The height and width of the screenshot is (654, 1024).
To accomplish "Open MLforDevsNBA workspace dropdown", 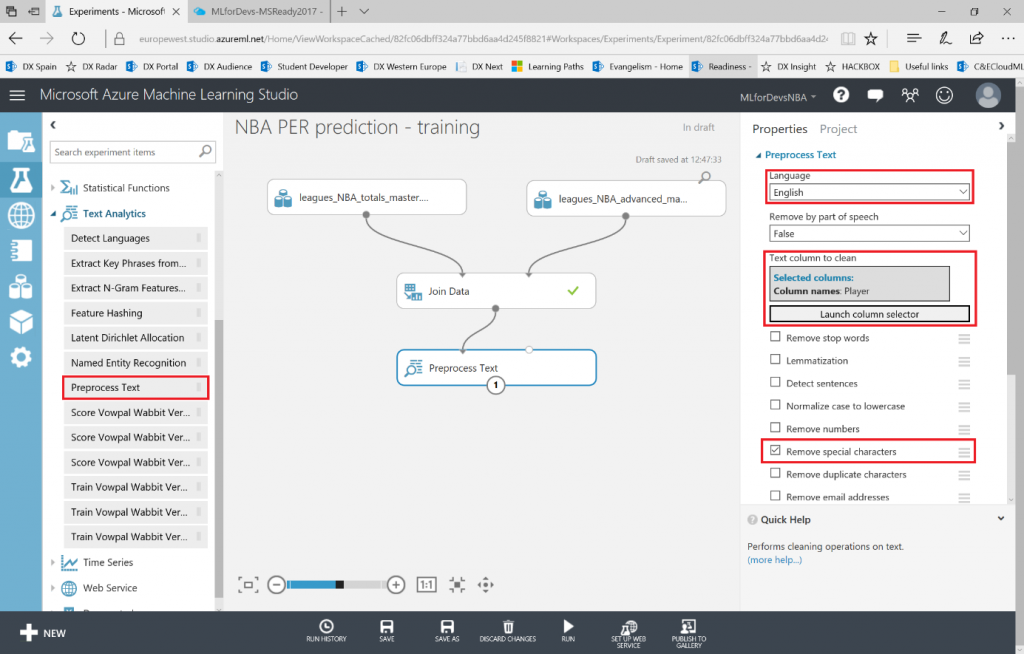I will click(778, 97).
